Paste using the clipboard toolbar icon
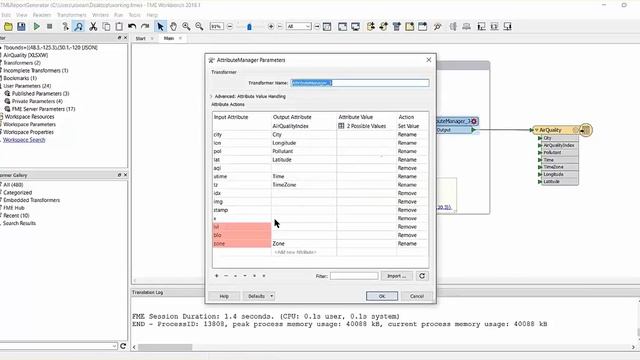640x360 pixels. pos(119,27)
